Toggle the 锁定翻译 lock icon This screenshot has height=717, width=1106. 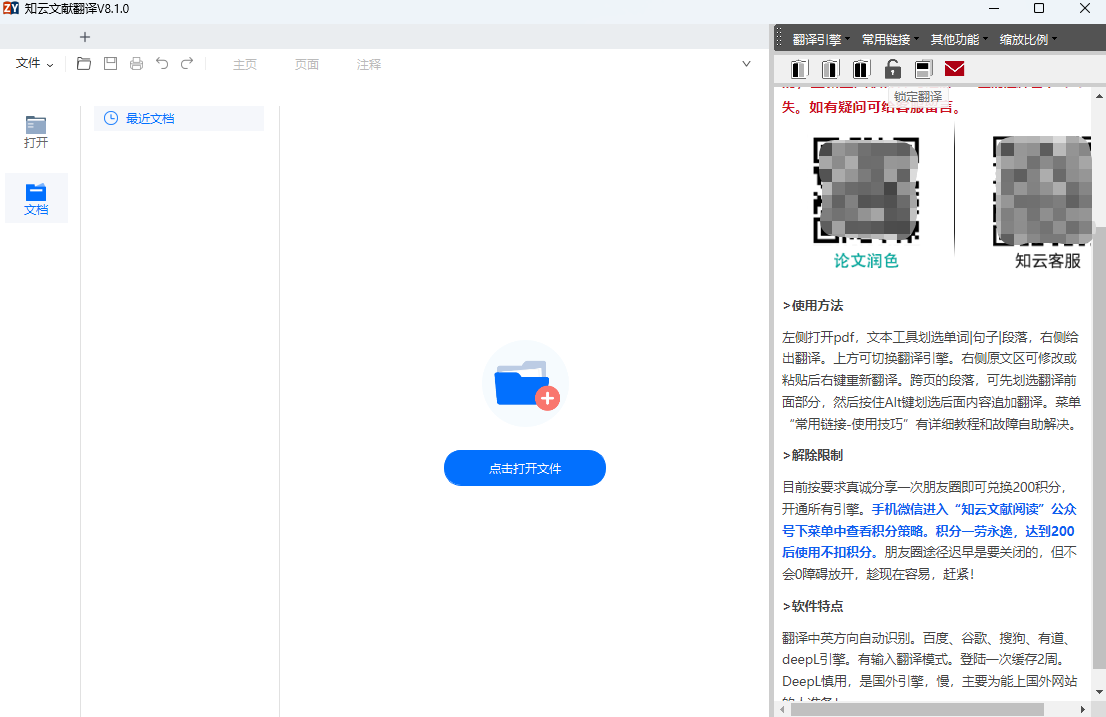(x=892, y=69)
